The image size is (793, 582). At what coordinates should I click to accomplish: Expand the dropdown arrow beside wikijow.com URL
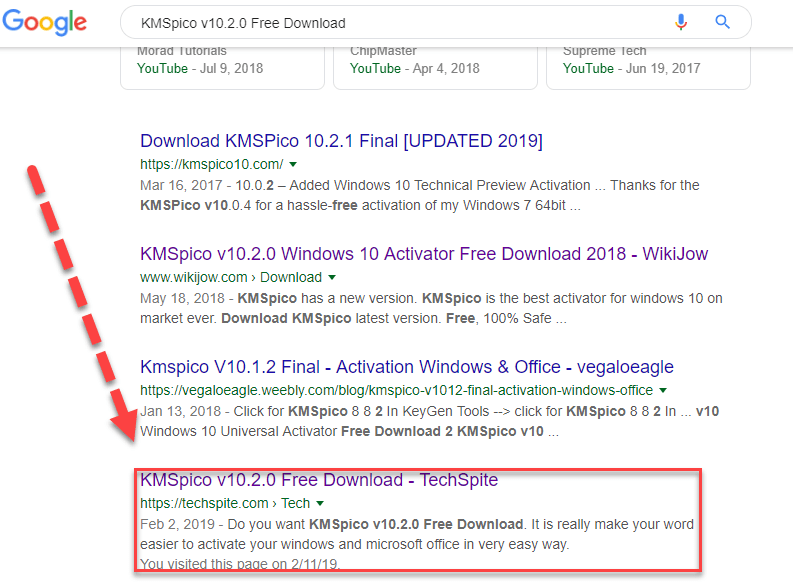point(332,277)
